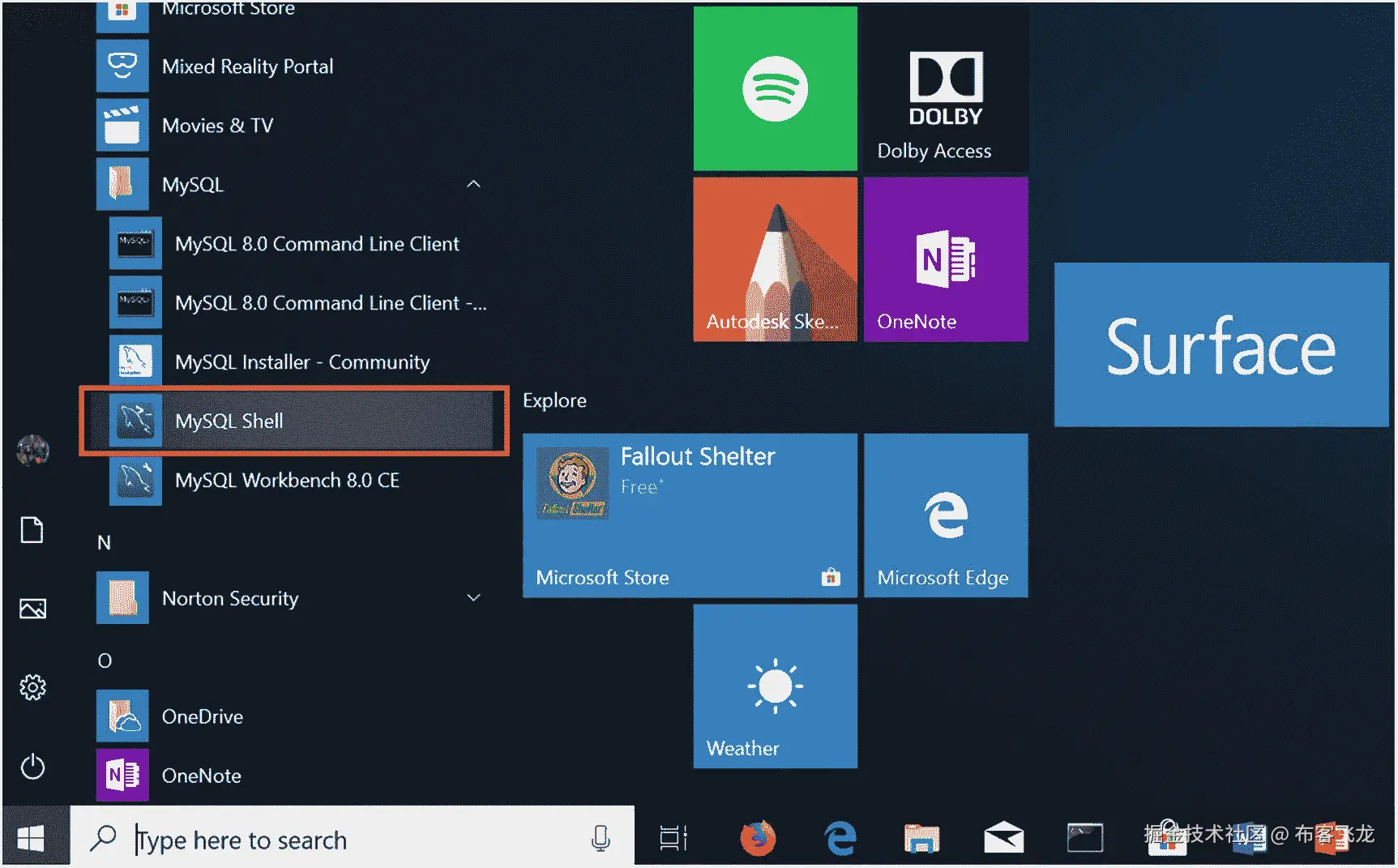1398x868 pixels.
Task: Open MySQL Installer - Community icon
Action: click(135, 361)
